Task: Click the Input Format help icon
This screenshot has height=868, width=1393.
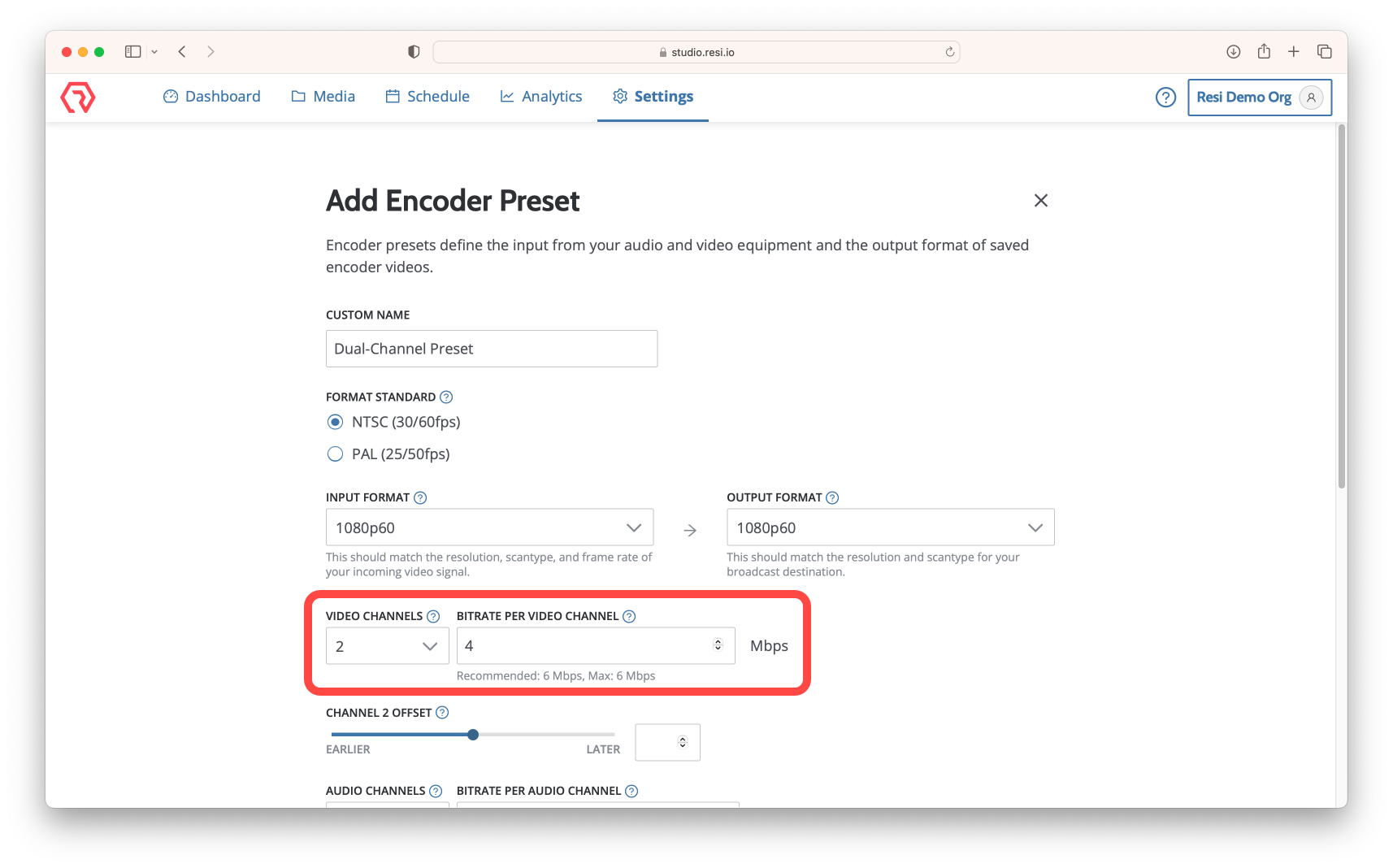Action: tap(420, 498)
